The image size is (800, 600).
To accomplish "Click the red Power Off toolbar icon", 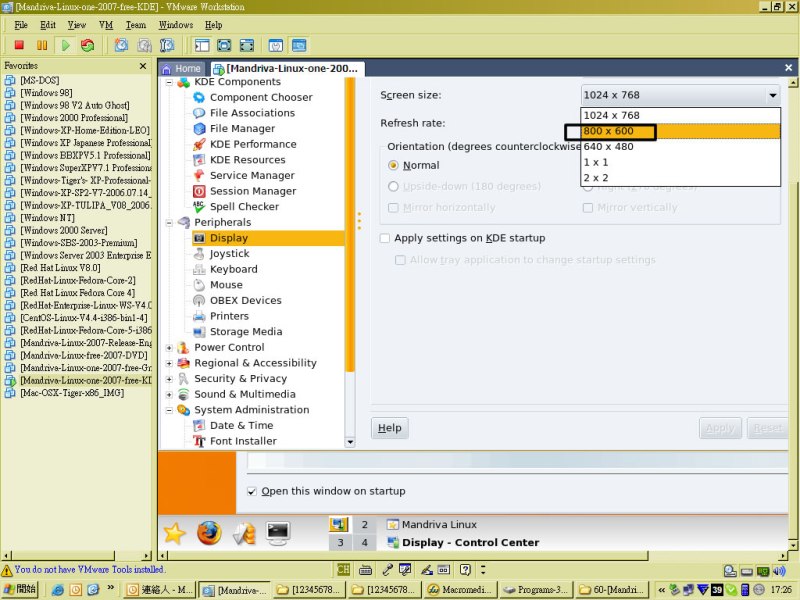I will tap(19, 45).
